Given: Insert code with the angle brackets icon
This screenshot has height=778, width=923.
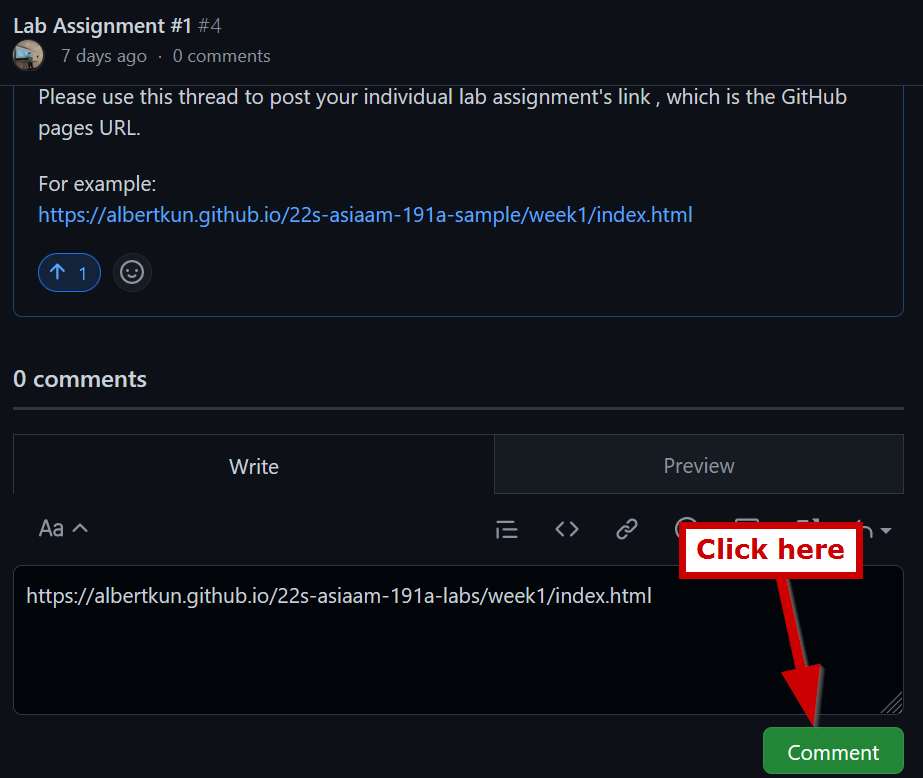Looking at the screenshot, I should [567, 529].
